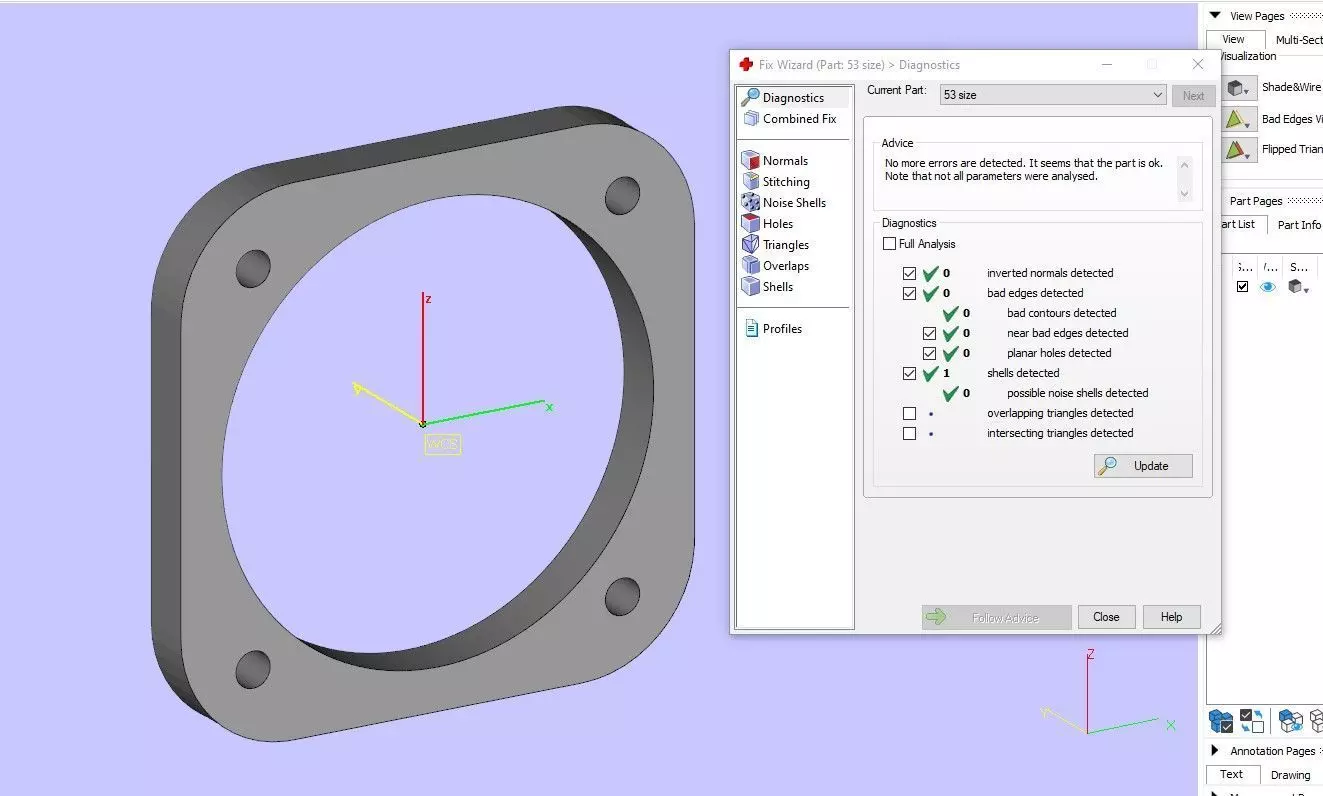This screenshot has width=1323, height=796.
Task: Enable intersecting triangles detected checkbox
Action: pos(909,433)
